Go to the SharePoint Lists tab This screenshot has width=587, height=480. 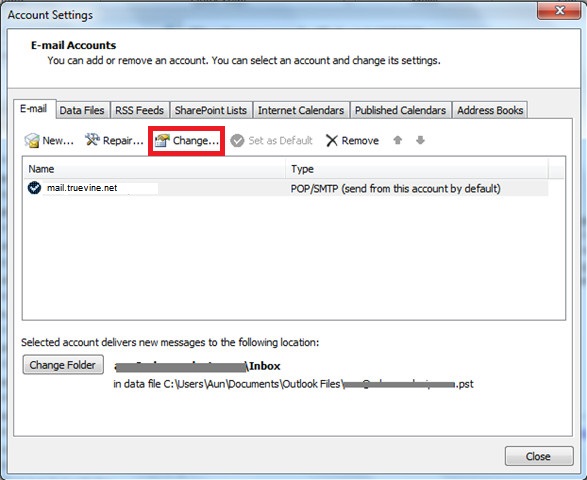[x=211, y=110]
